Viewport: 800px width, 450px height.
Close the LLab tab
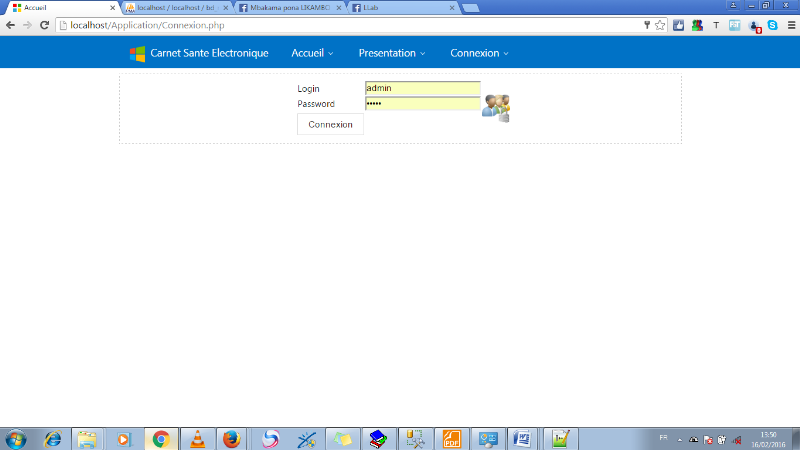[452, 8]
